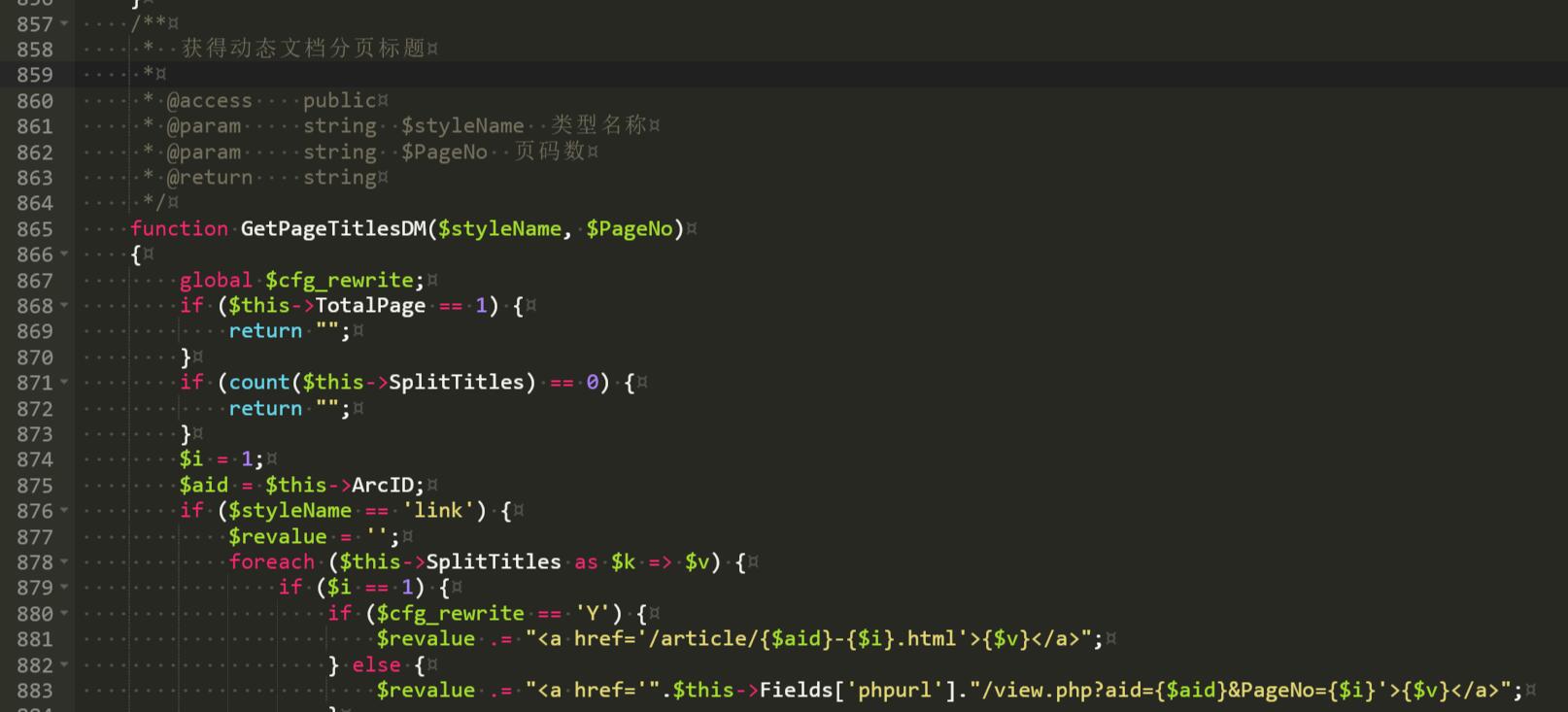This screenshot has height=712, width=1568.
Task: Collapse the doc comment fold at line 857
Action: [x=65, y=23]
